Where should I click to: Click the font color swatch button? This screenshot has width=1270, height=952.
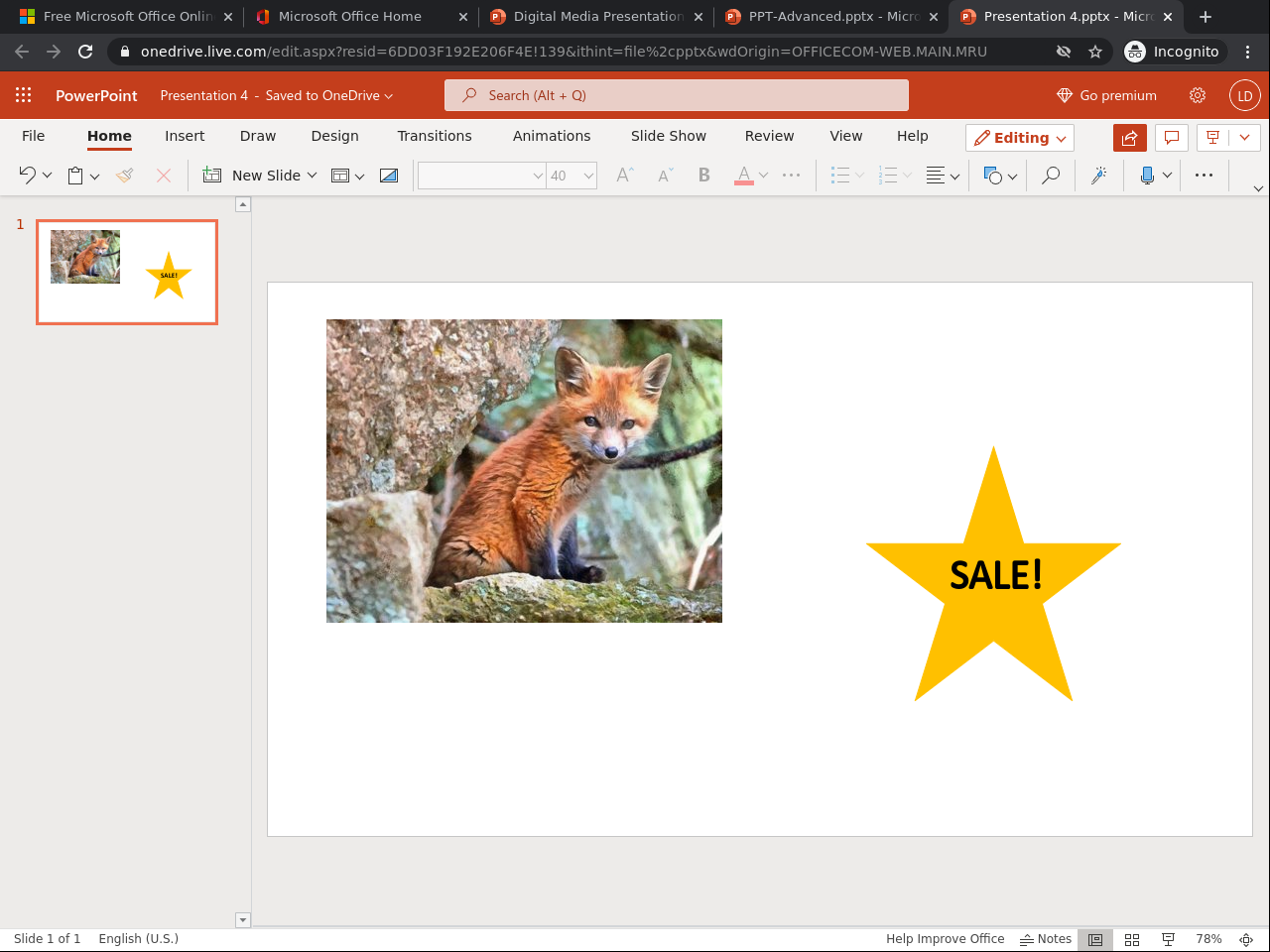pos(744,176)
